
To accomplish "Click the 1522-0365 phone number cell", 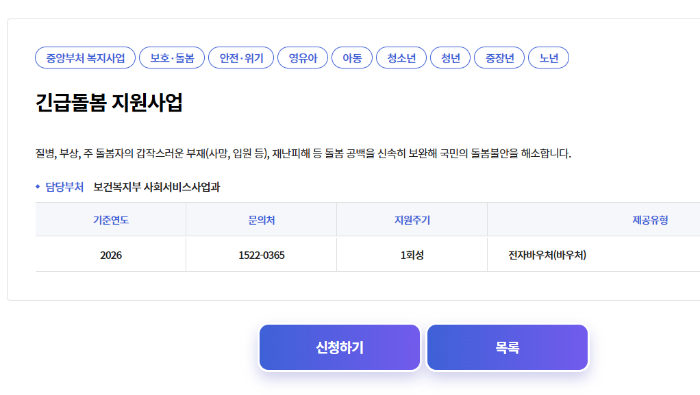I will coord(261,255).
